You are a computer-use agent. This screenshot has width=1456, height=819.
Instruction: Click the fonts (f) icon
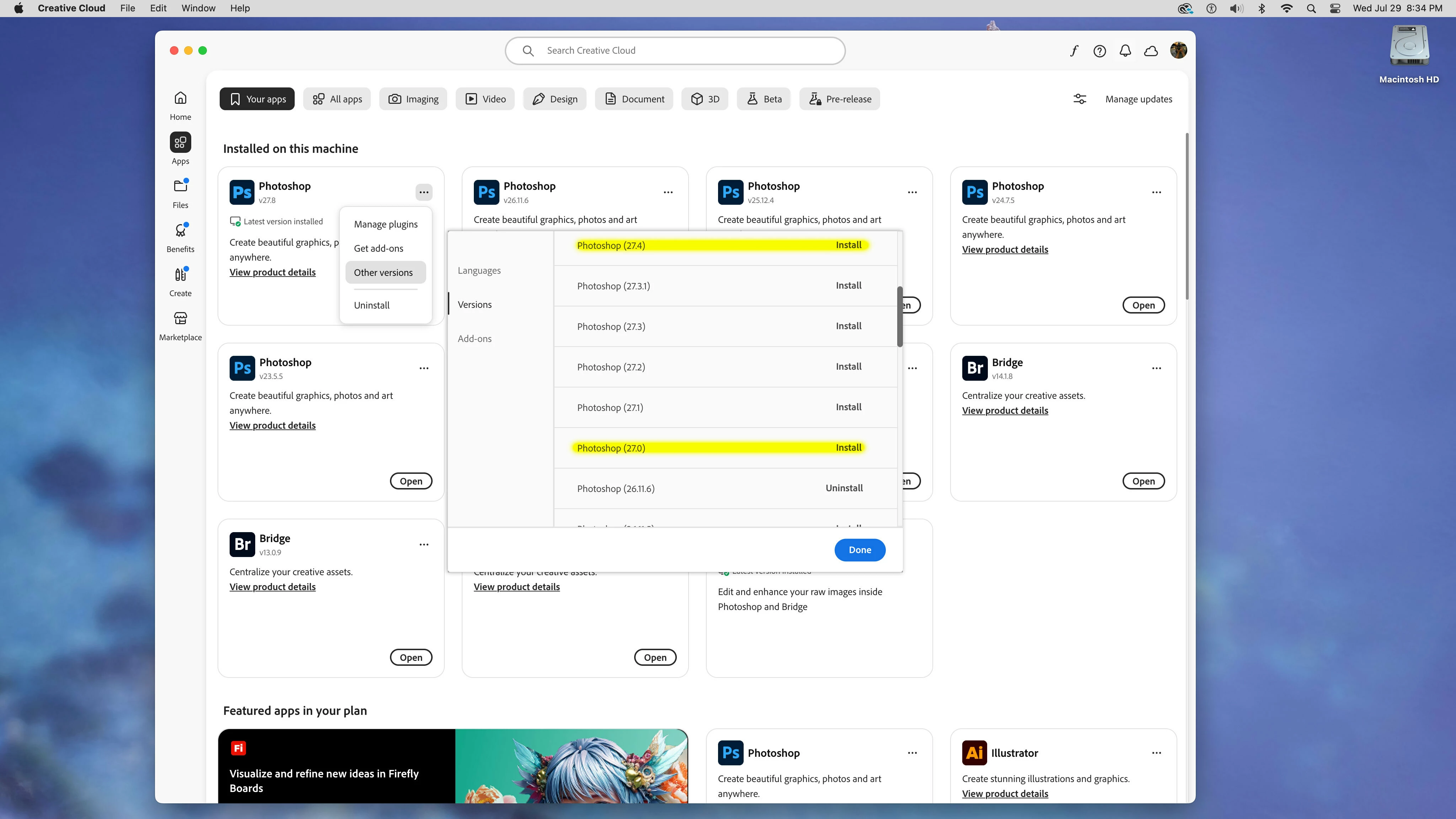click(1074, 51)
